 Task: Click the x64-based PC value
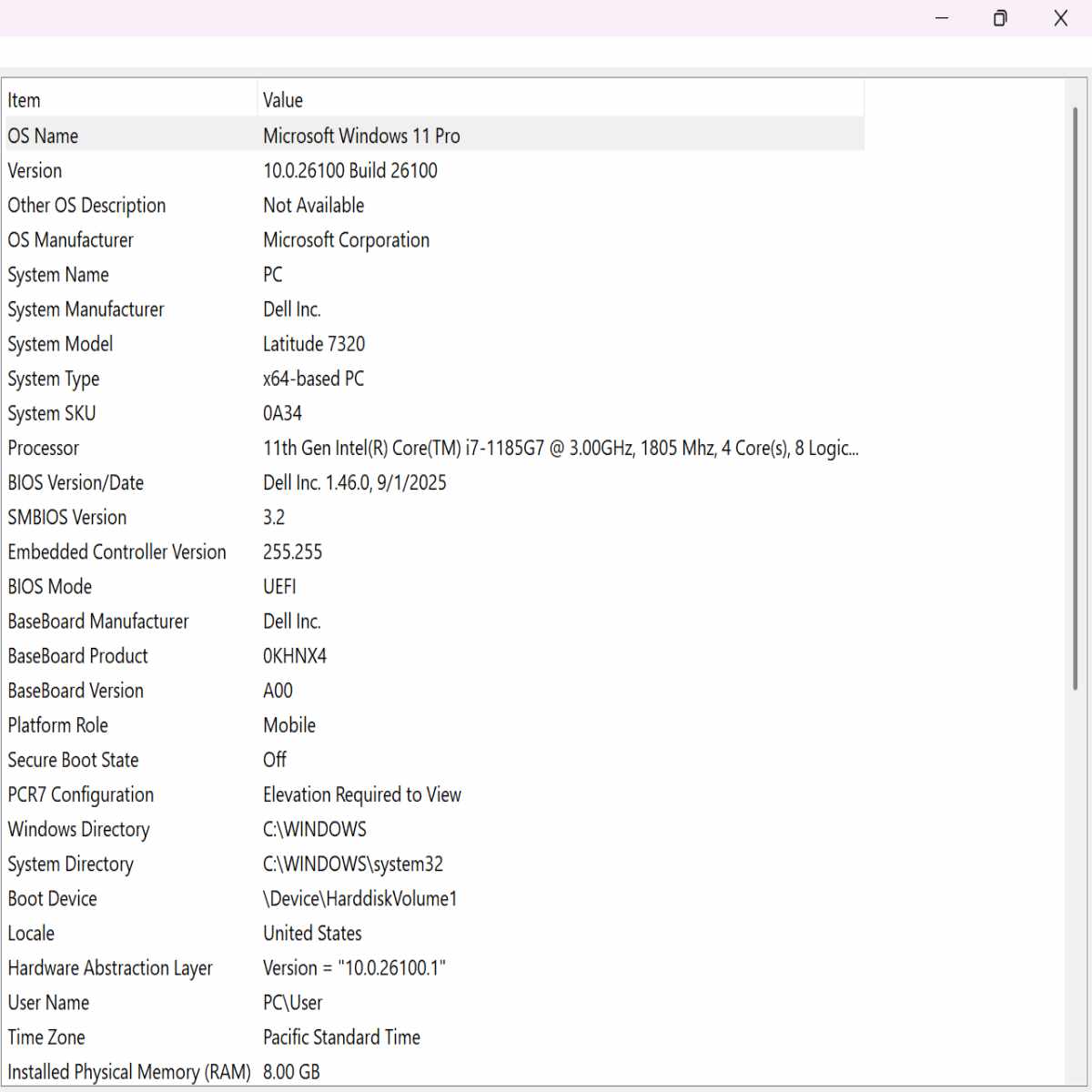[x=314, y=379]
